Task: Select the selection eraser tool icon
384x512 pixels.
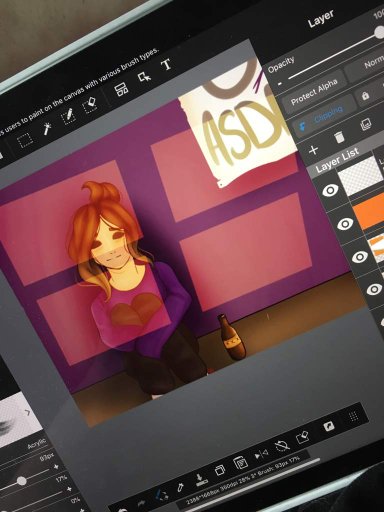Action: (x=89, y=105)
